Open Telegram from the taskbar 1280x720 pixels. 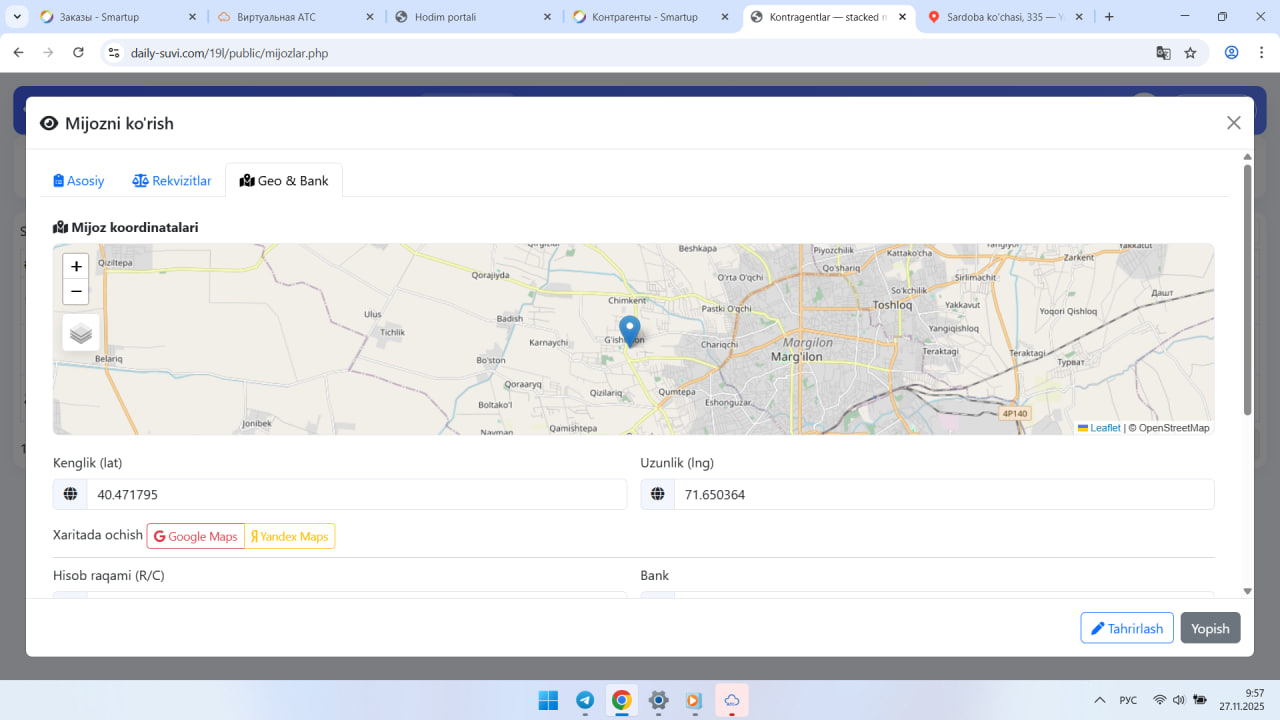[585, 700]
